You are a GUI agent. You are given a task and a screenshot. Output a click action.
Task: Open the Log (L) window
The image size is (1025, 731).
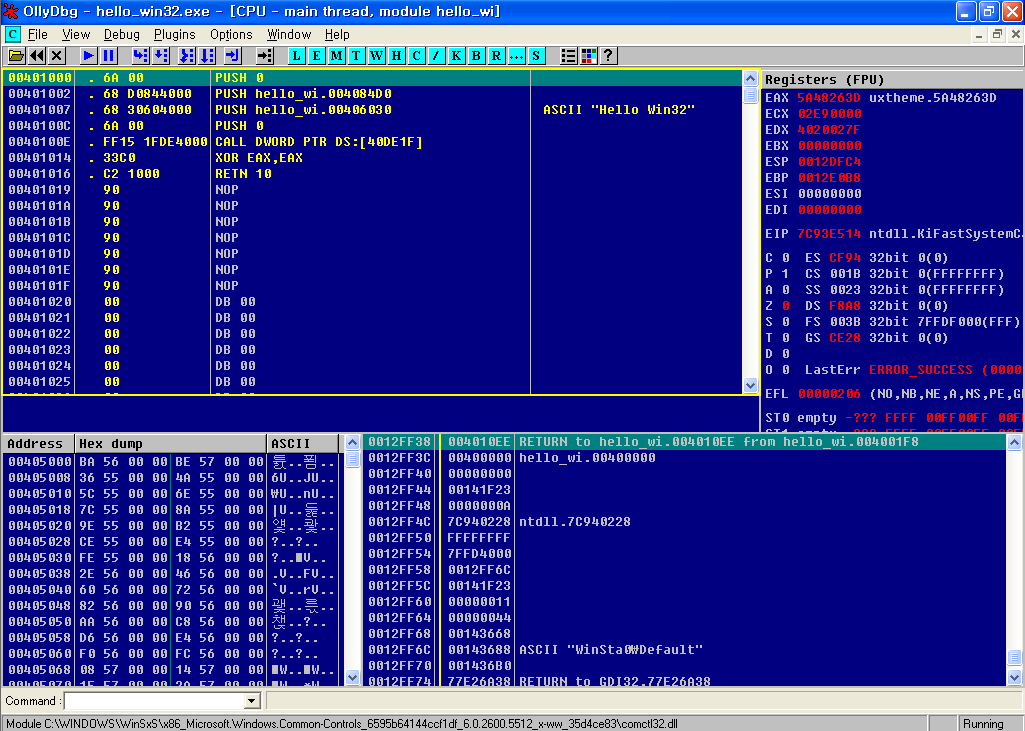pos(297,56)
